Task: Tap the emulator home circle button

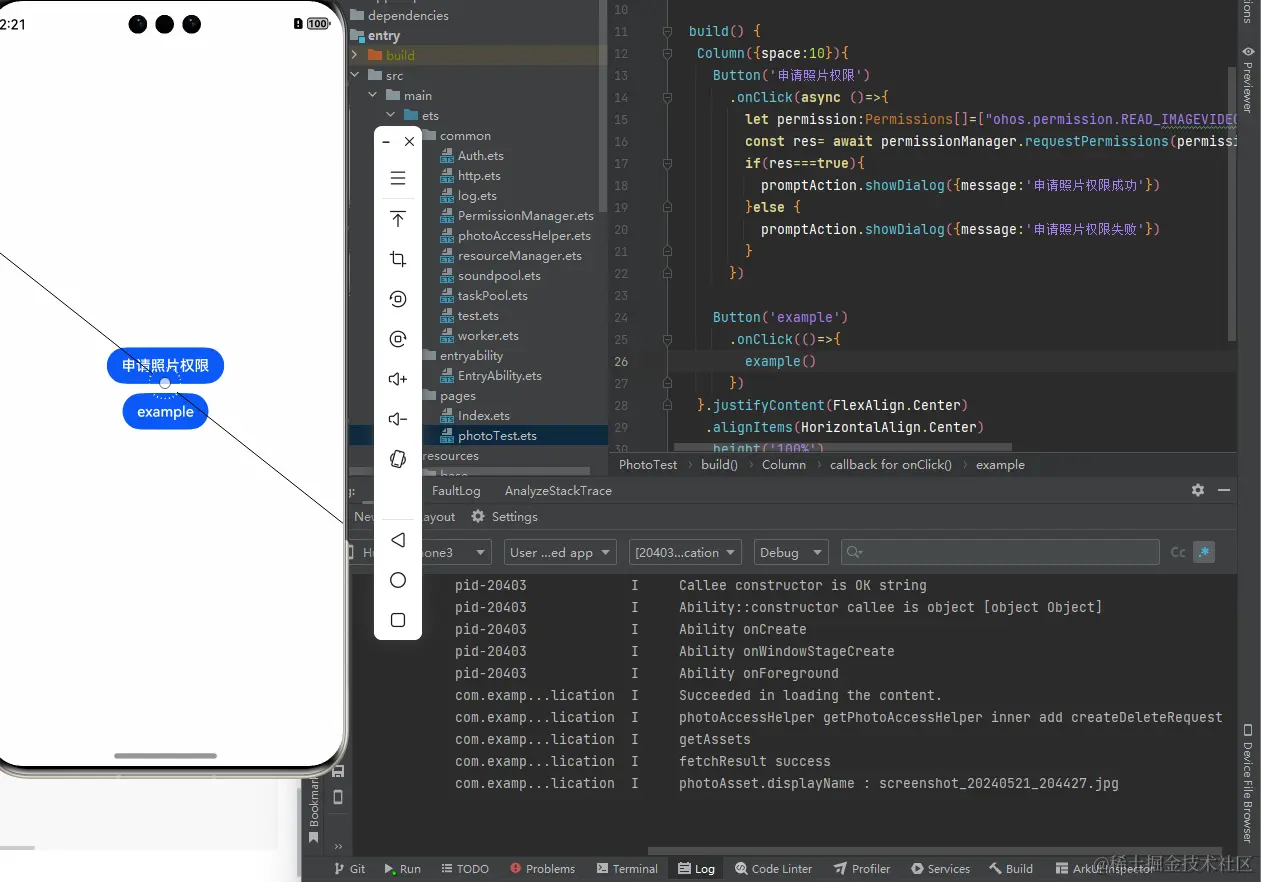Action: [398, 580]
